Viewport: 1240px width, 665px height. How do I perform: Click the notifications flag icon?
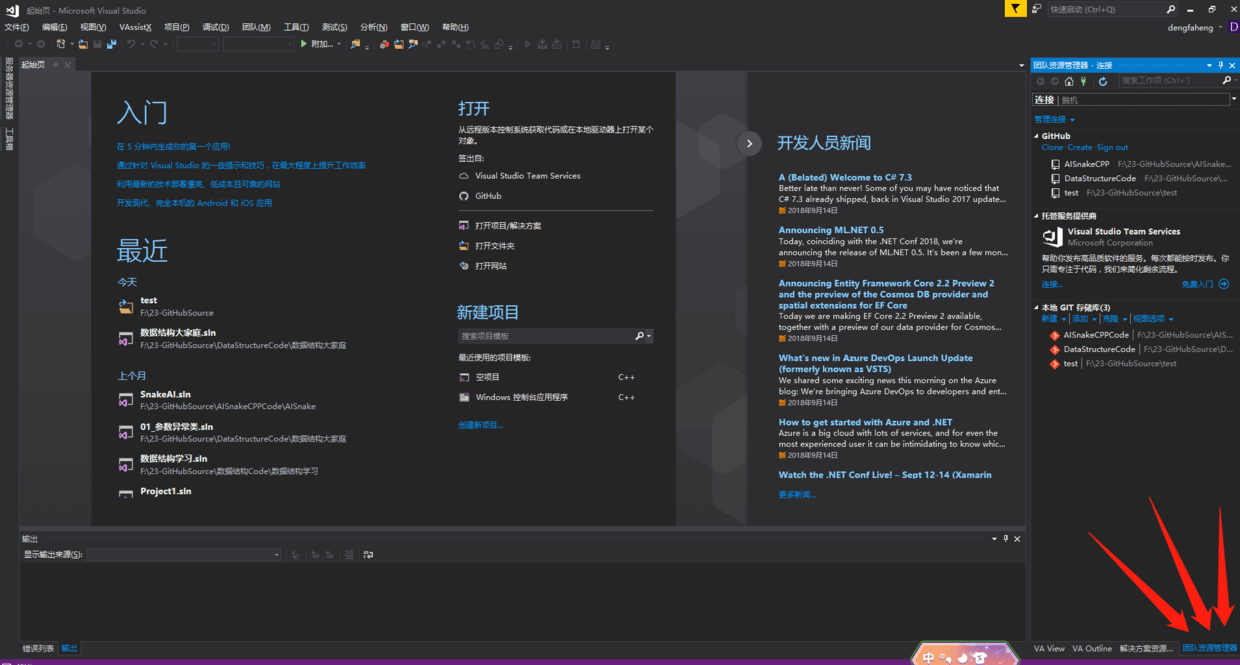coord(1015,9)
